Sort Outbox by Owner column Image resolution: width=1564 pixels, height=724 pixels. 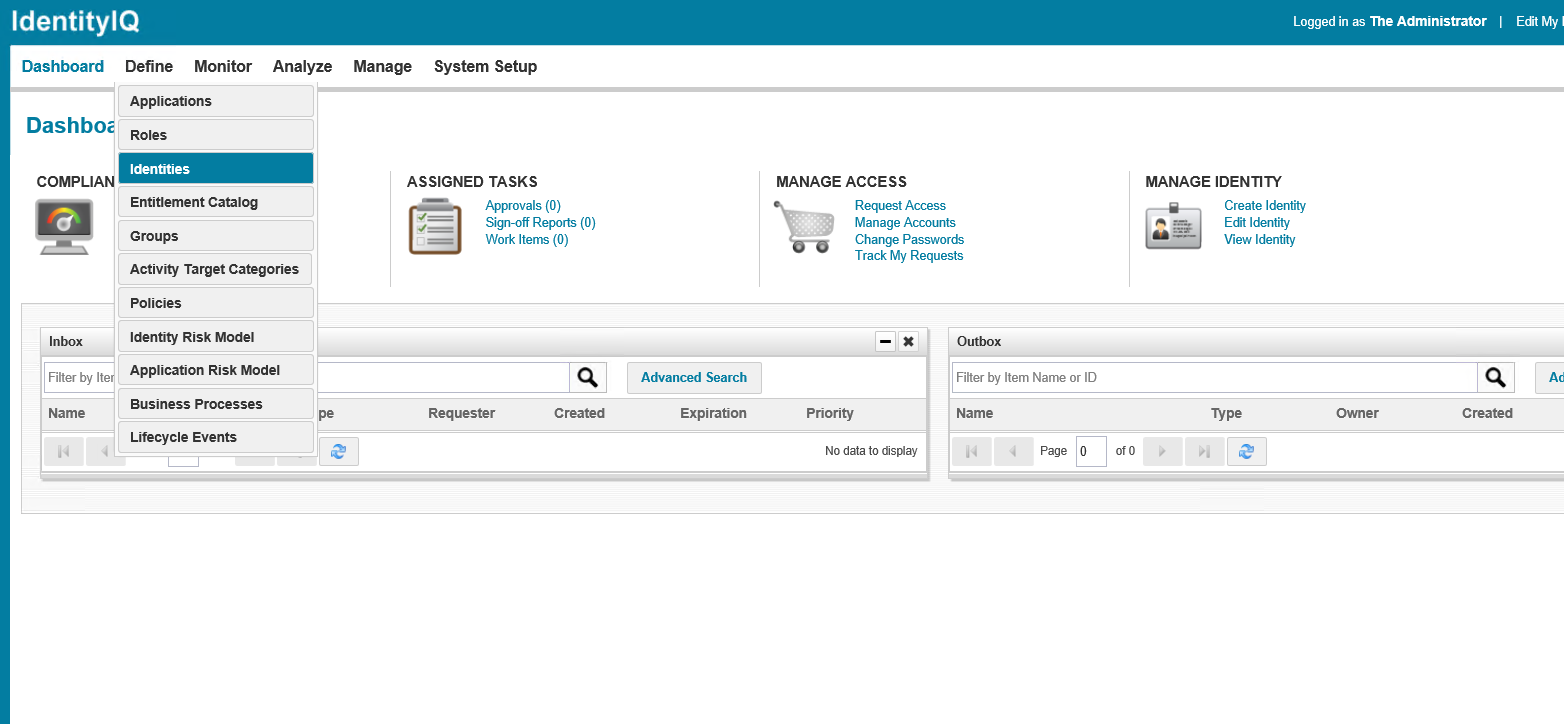click(1357, 413)
